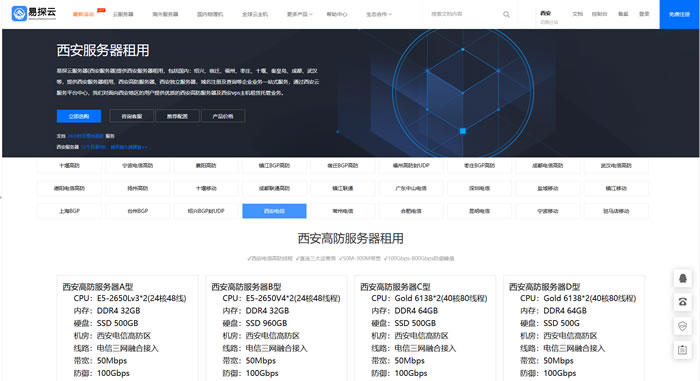The width and height of the screenshot is (700, 381).
Task: Click the 推荐配置 banner button
Action: 177,116
